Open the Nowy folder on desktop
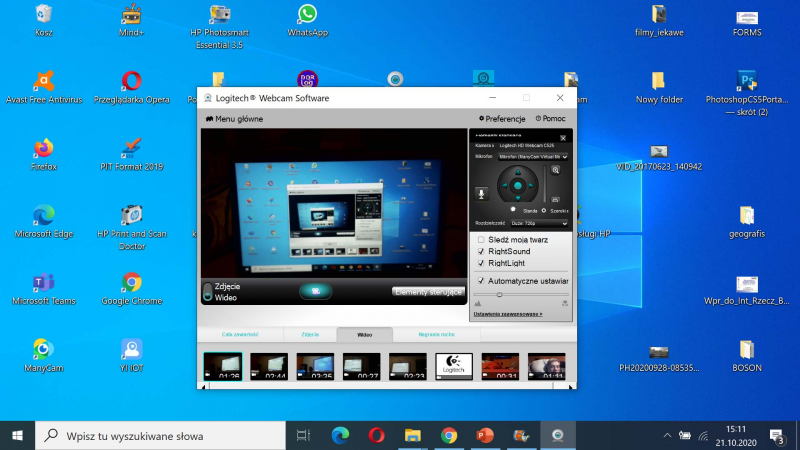 (x=659, y=88)
